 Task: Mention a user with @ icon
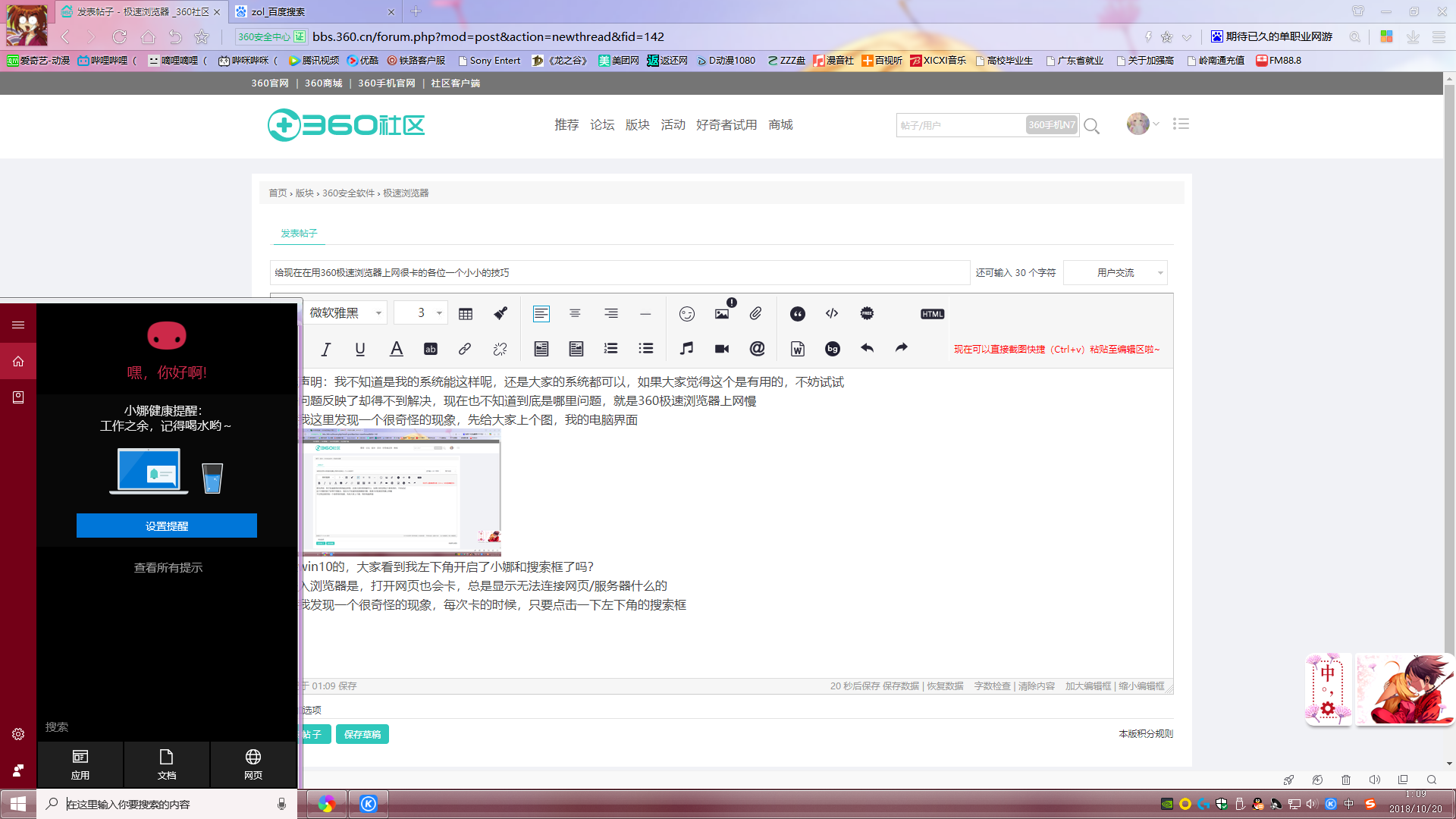coord(757,349)
